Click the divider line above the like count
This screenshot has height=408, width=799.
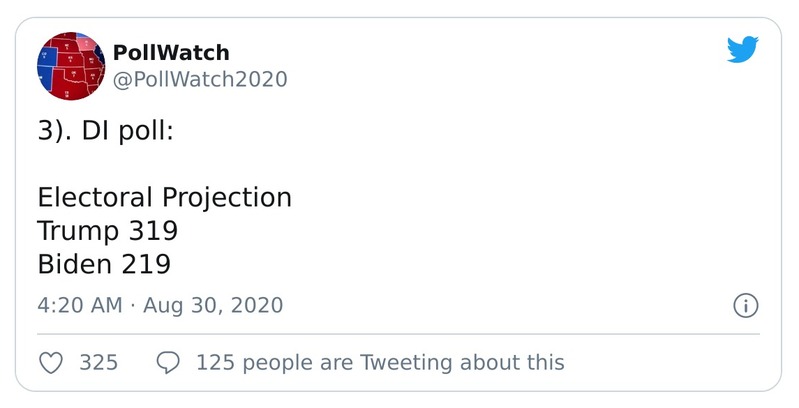[x=398, y=334]
